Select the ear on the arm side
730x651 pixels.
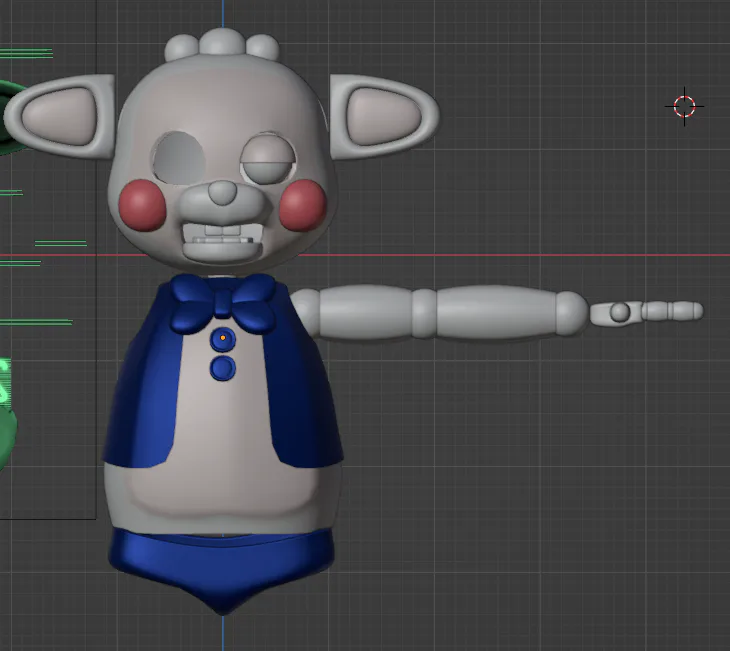tap(384, 116)
